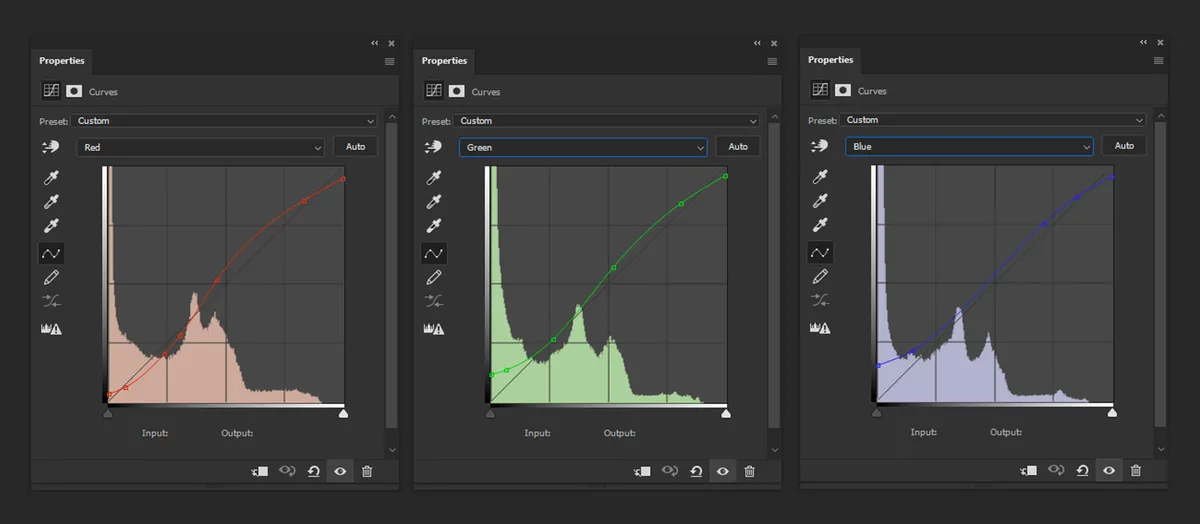Click Auto button in Green panel
The image size is (1200, 524).
tap(738, 147)
